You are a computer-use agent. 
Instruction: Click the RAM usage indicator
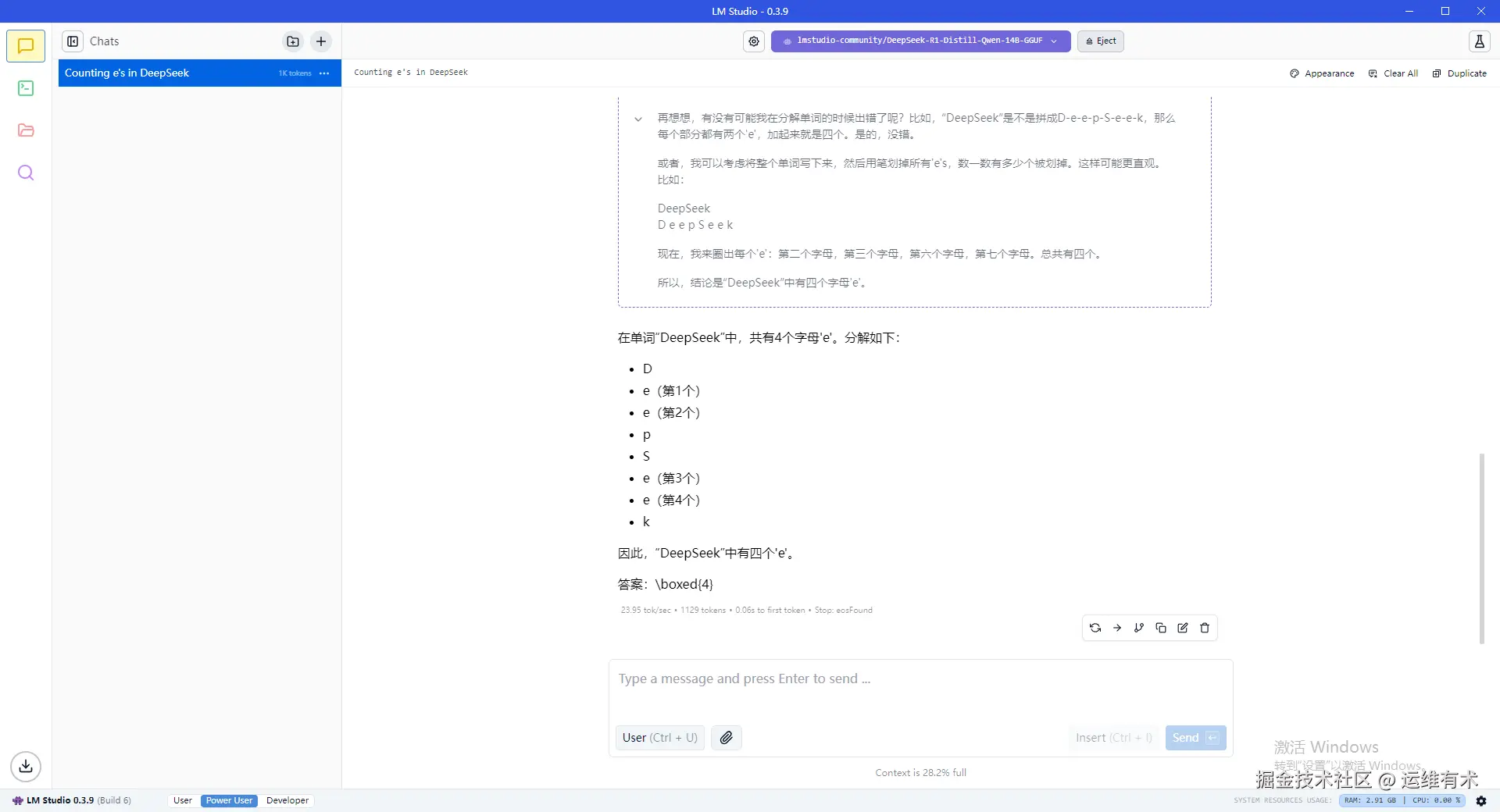(1370, 800)
